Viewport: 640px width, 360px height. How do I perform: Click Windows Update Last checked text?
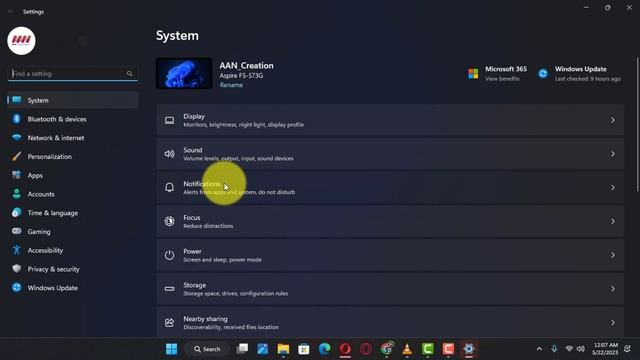(x=588, y=79)
